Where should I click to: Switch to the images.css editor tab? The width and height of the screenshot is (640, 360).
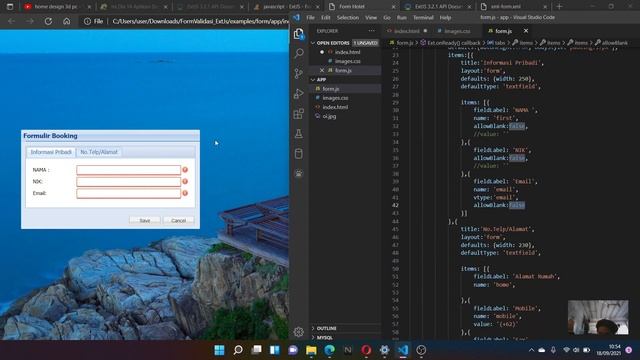click(x=457, y=31)
